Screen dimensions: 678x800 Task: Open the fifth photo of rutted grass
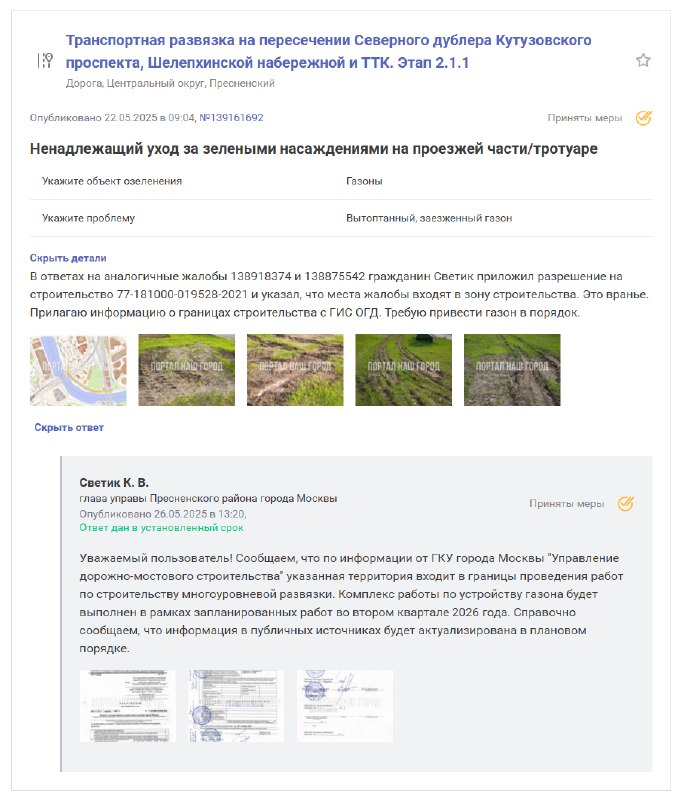(512, 370)
